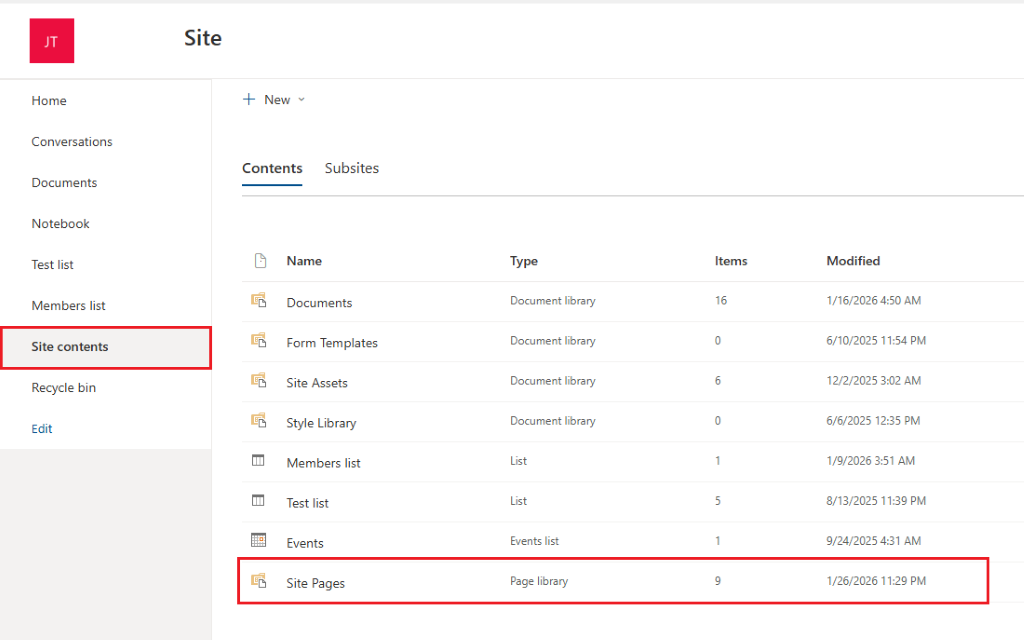Open the Documents library name link

pos(319,302)
